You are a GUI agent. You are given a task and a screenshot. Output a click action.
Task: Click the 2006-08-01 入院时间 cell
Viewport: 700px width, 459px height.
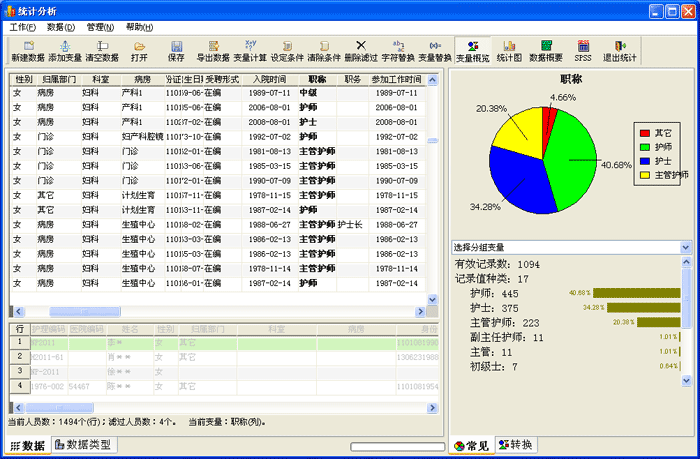tap(270, 108)
